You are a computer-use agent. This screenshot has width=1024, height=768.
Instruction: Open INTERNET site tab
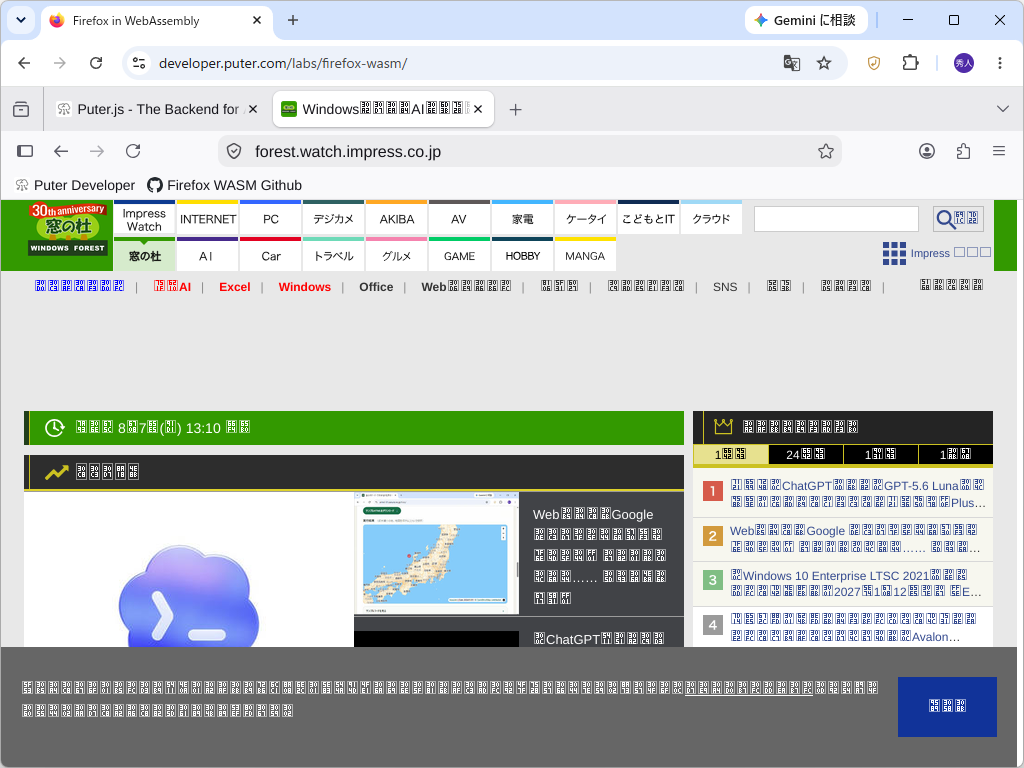click(x=208, y=219)
